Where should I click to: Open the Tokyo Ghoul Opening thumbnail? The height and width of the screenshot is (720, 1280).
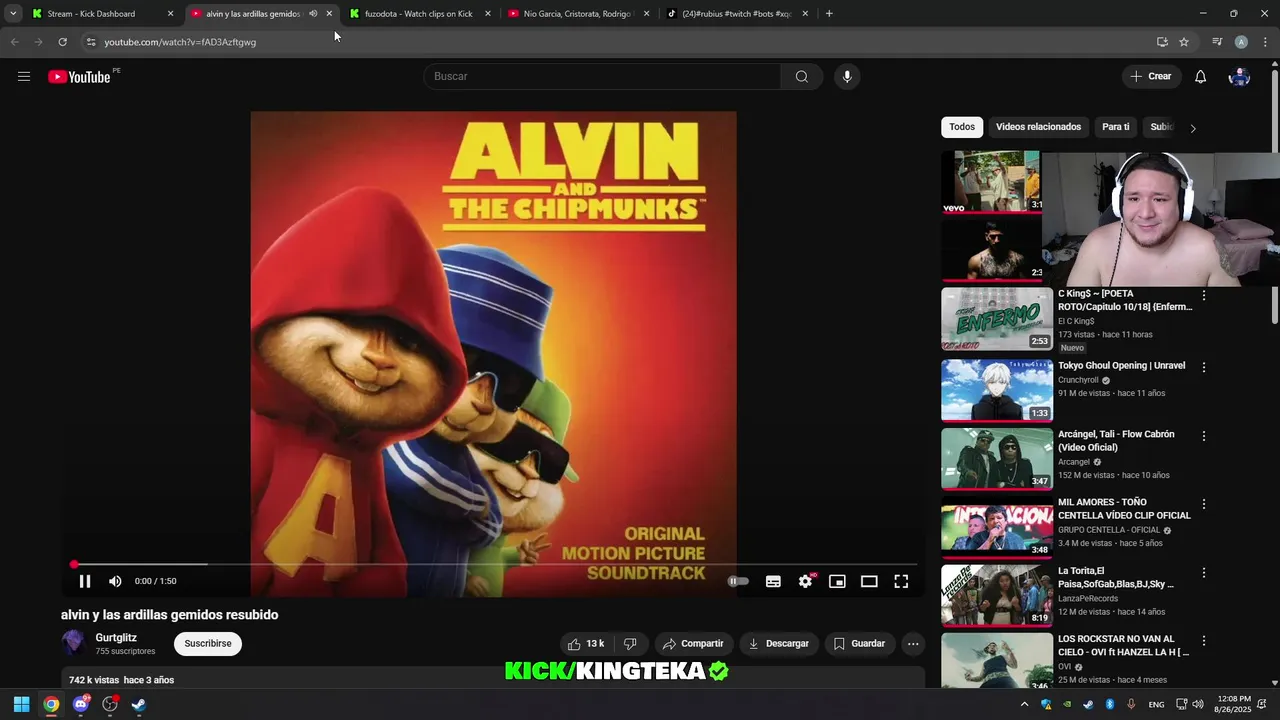pos(997,391)
